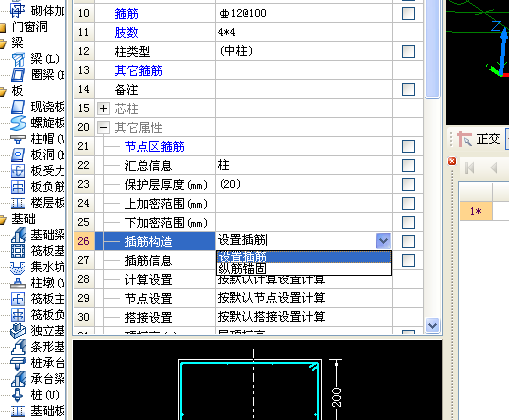Select the 承台梁 cap beam icon
The width and height of the screenshot is (509, 420).
pos(18,379)
